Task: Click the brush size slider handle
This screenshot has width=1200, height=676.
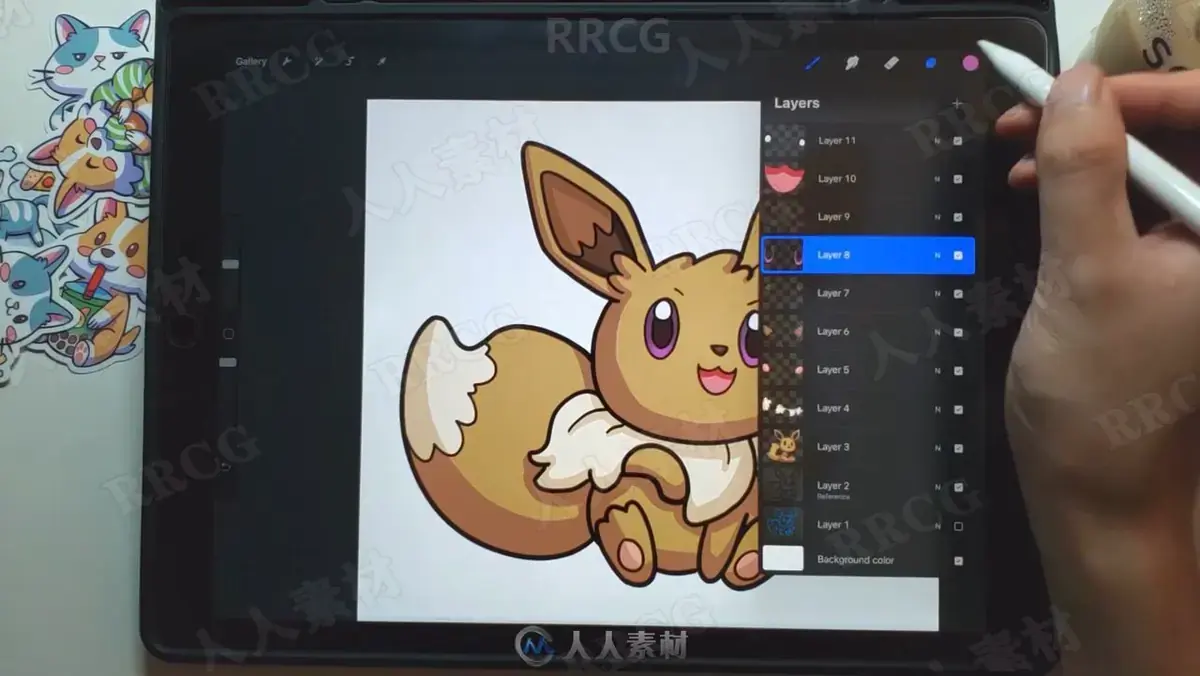Action: pyautogui.click(x=230, y=265)
